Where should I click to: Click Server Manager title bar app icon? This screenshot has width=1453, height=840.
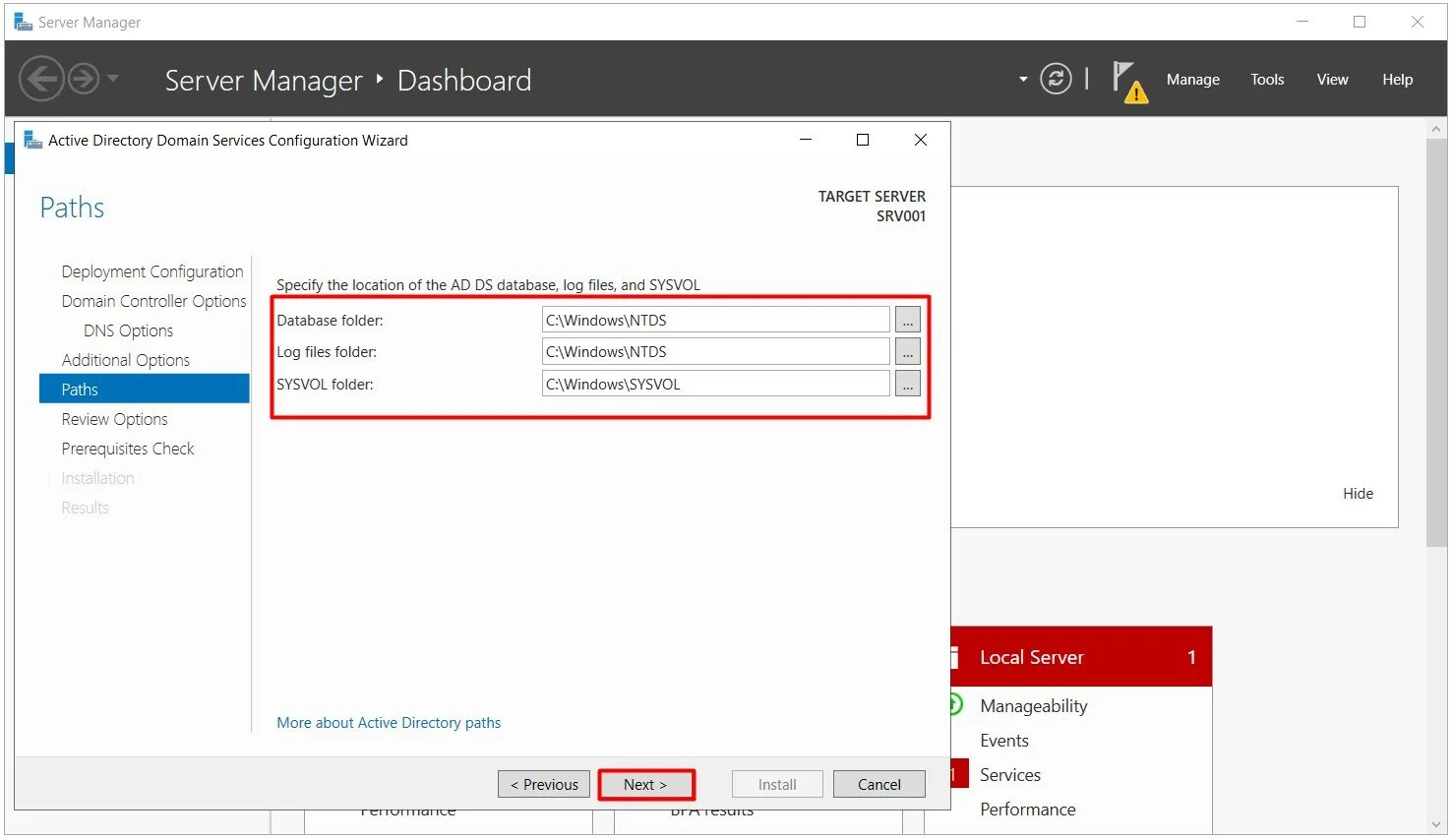coord(23,22)
